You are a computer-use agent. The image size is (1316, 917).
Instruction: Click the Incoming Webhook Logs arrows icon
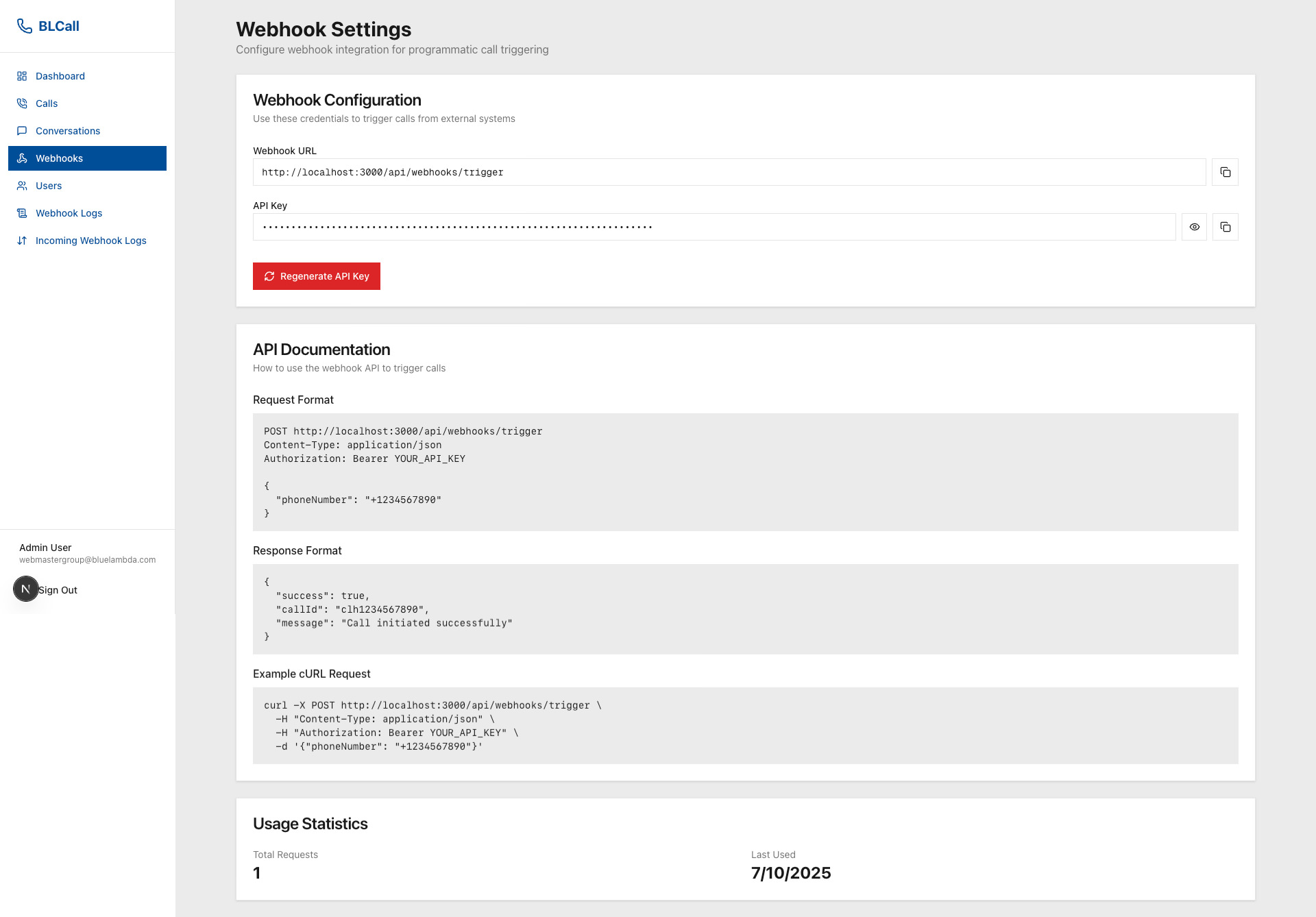22,241
